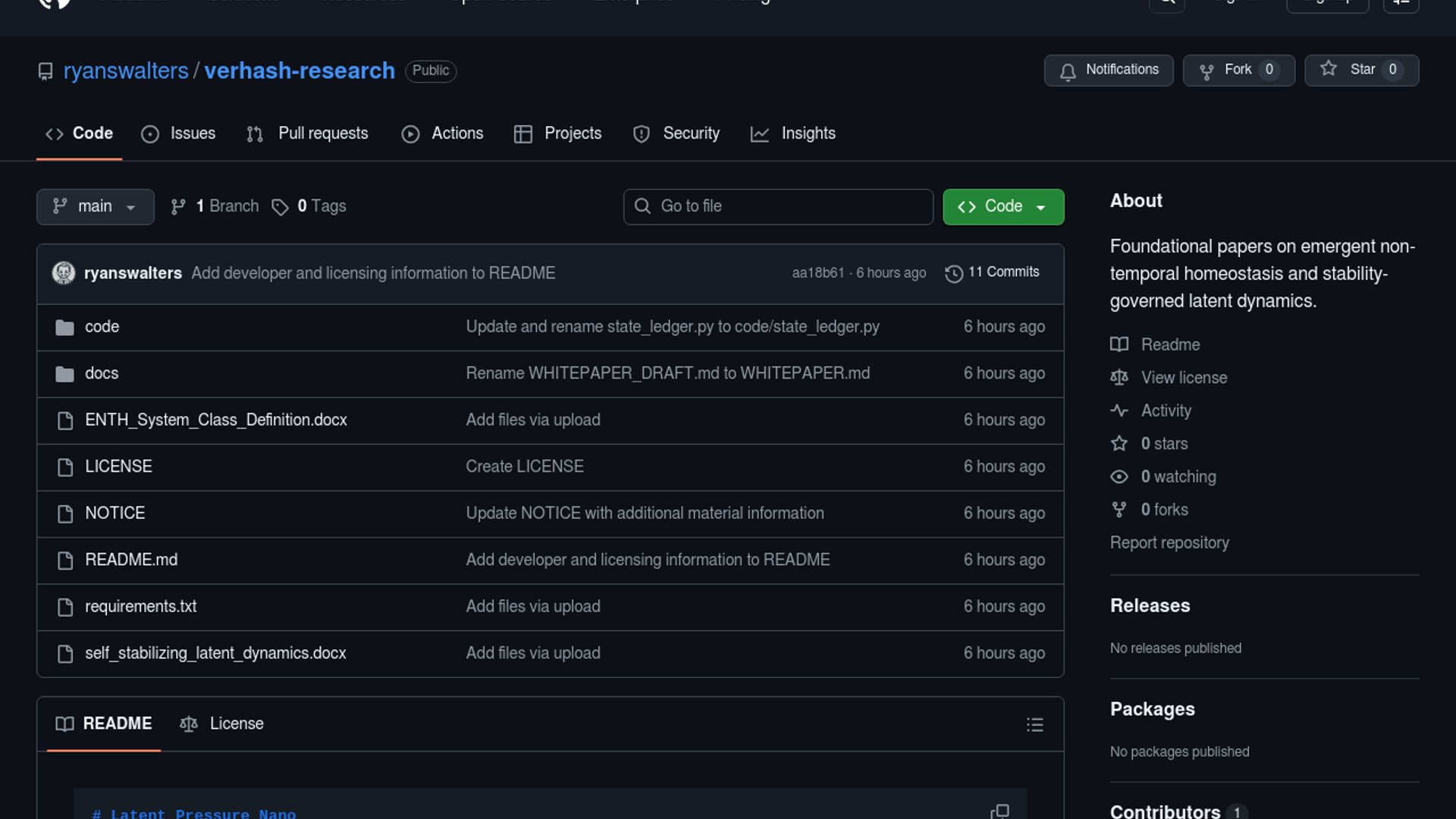Open the 0 Tags link
Viewport: 1456px width, 819px height.
click(x=309, y=206)
